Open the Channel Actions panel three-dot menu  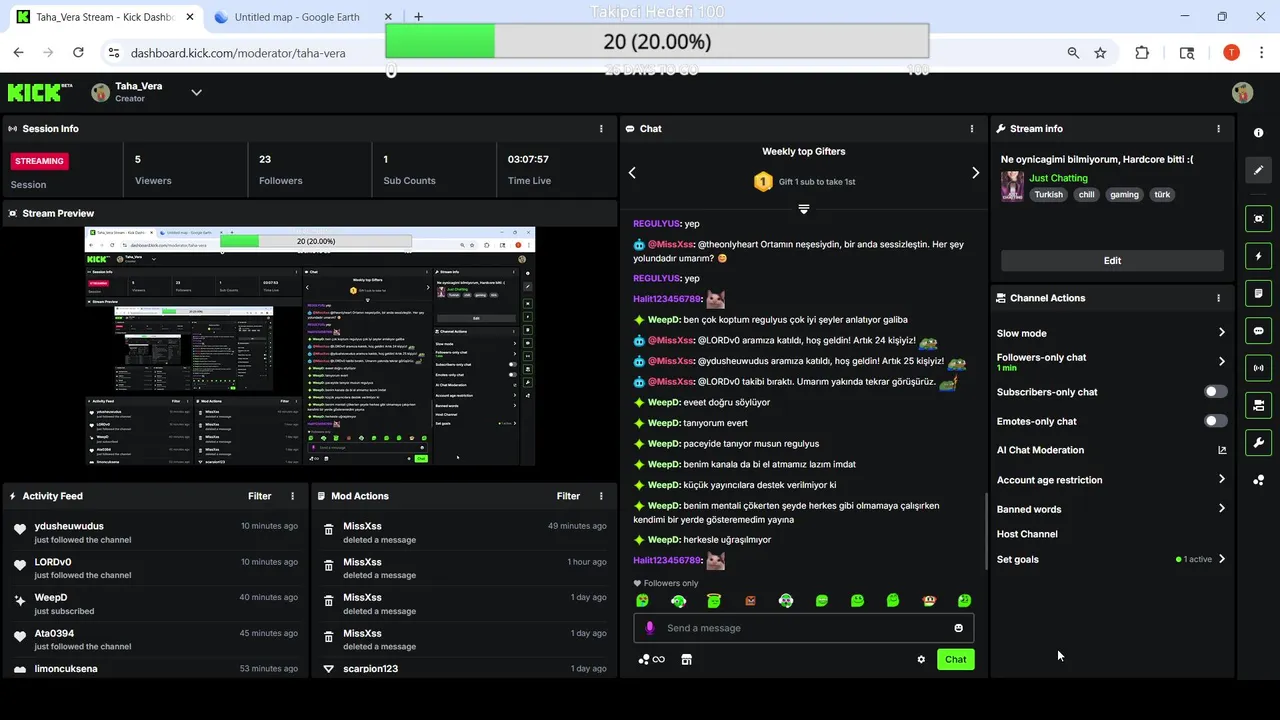coord(1218,298)
